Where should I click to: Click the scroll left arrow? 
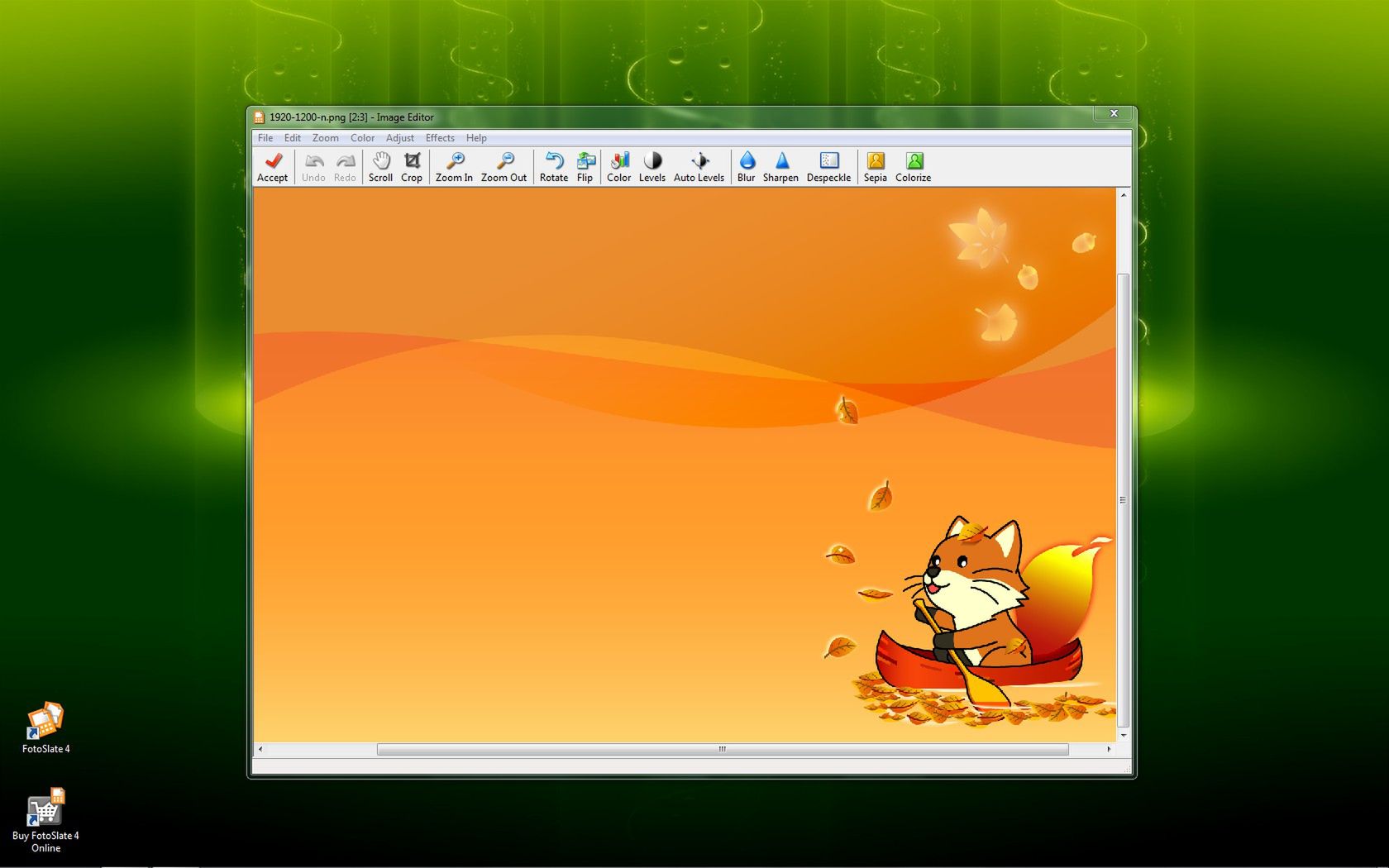tap(260, 749)
